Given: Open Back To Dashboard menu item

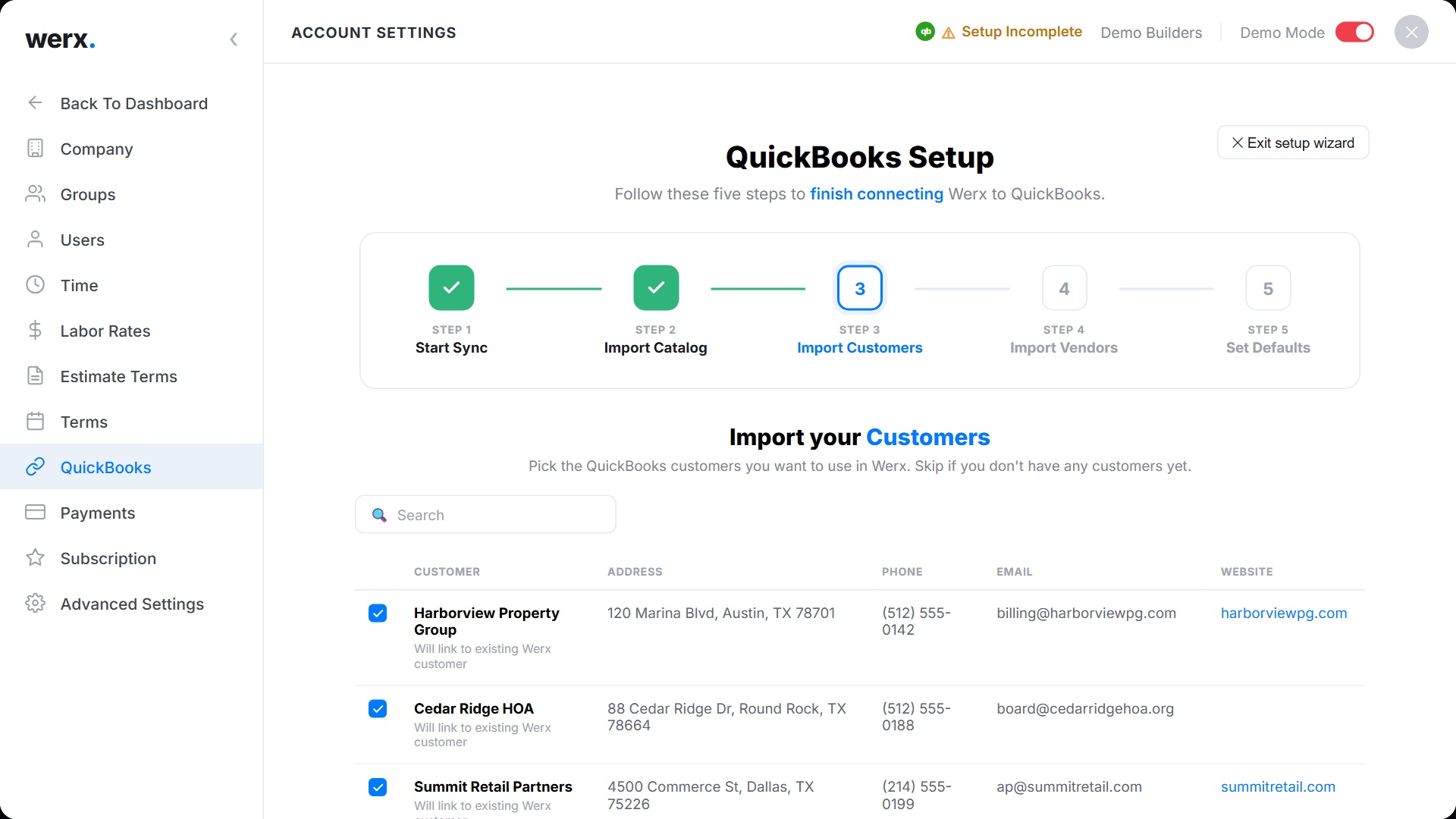Looking at the screenshot, I should pyautogui.click(x=131, y=103).
